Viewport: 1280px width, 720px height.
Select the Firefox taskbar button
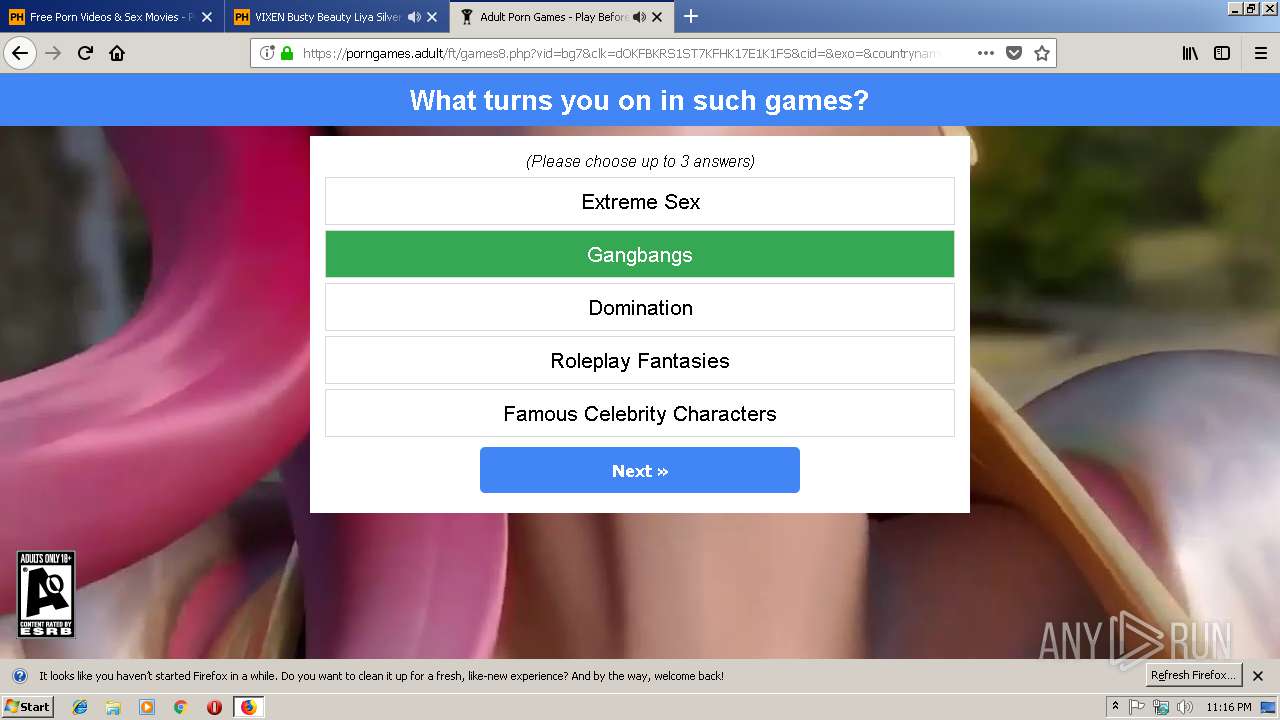pos(248,707)
